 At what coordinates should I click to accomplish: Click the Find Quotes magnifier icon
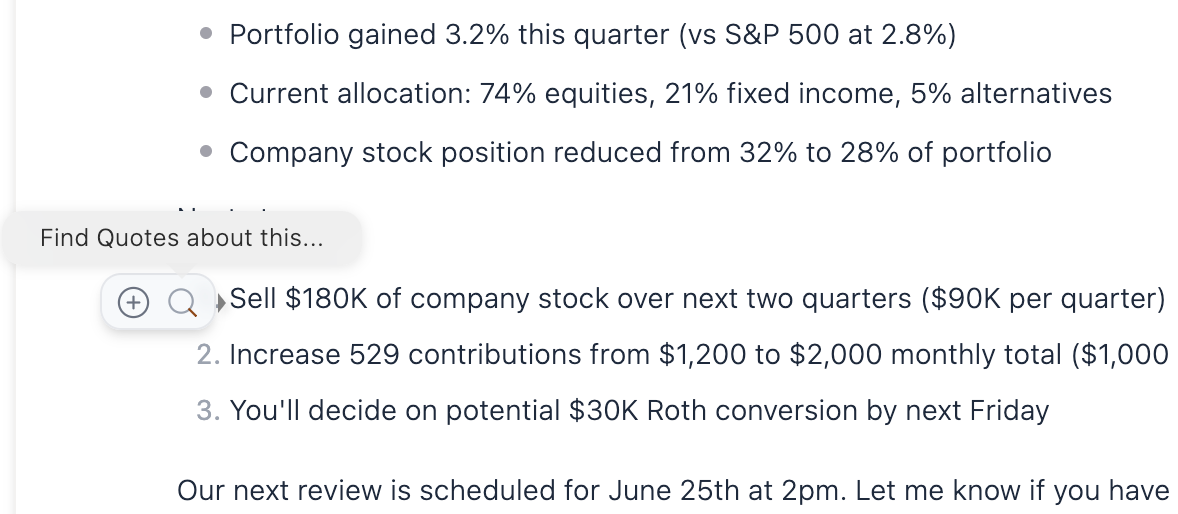[x=182, y=301]
